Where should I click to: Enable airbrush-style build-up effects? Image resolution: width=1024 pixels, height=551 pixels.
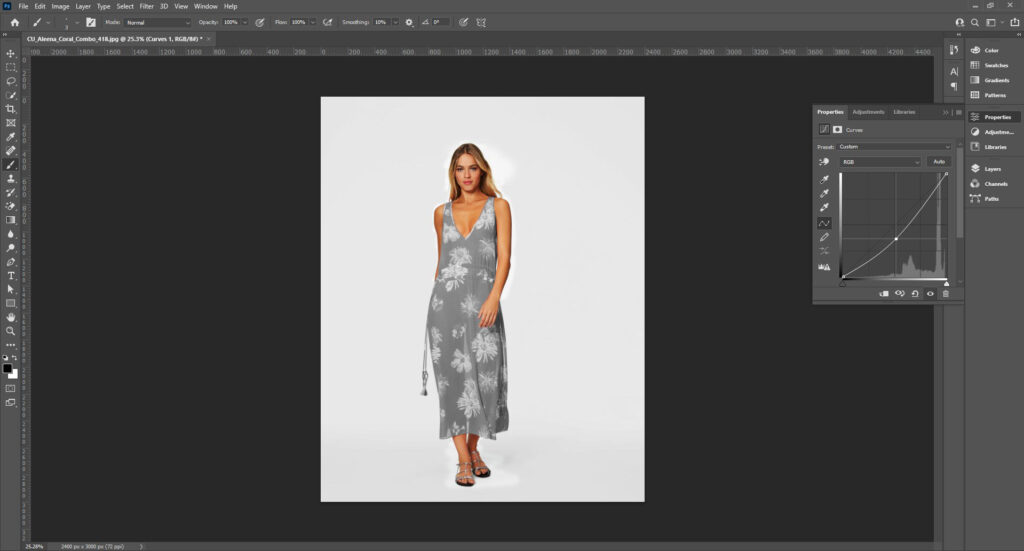328,22
